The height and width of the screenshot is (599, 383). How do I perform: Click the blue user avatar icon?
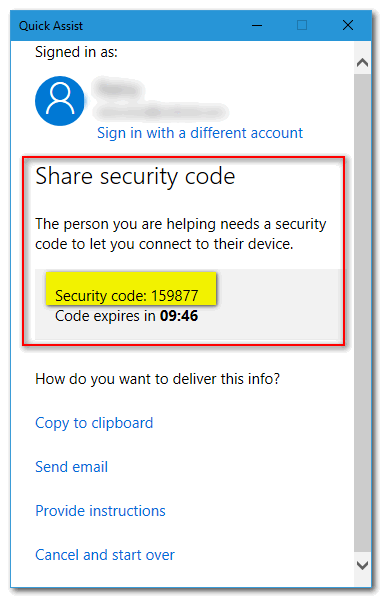point(60,101)
